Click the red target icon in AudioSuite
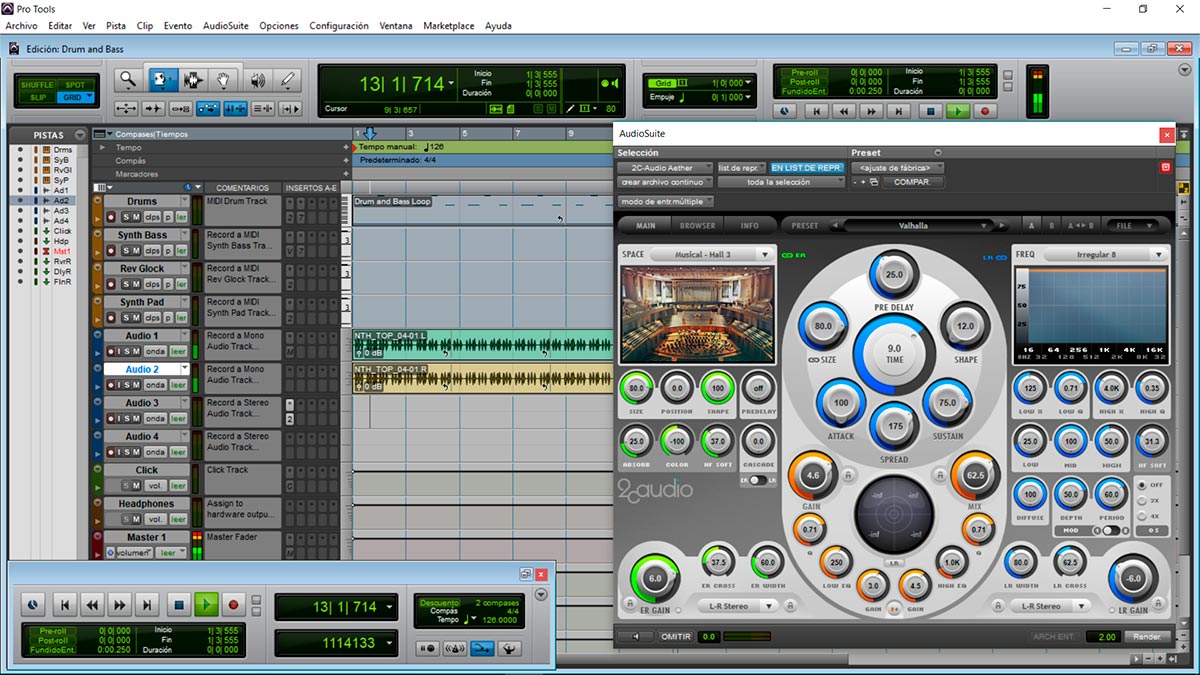The image size is (1200, 675). (x=1165, y=167)
